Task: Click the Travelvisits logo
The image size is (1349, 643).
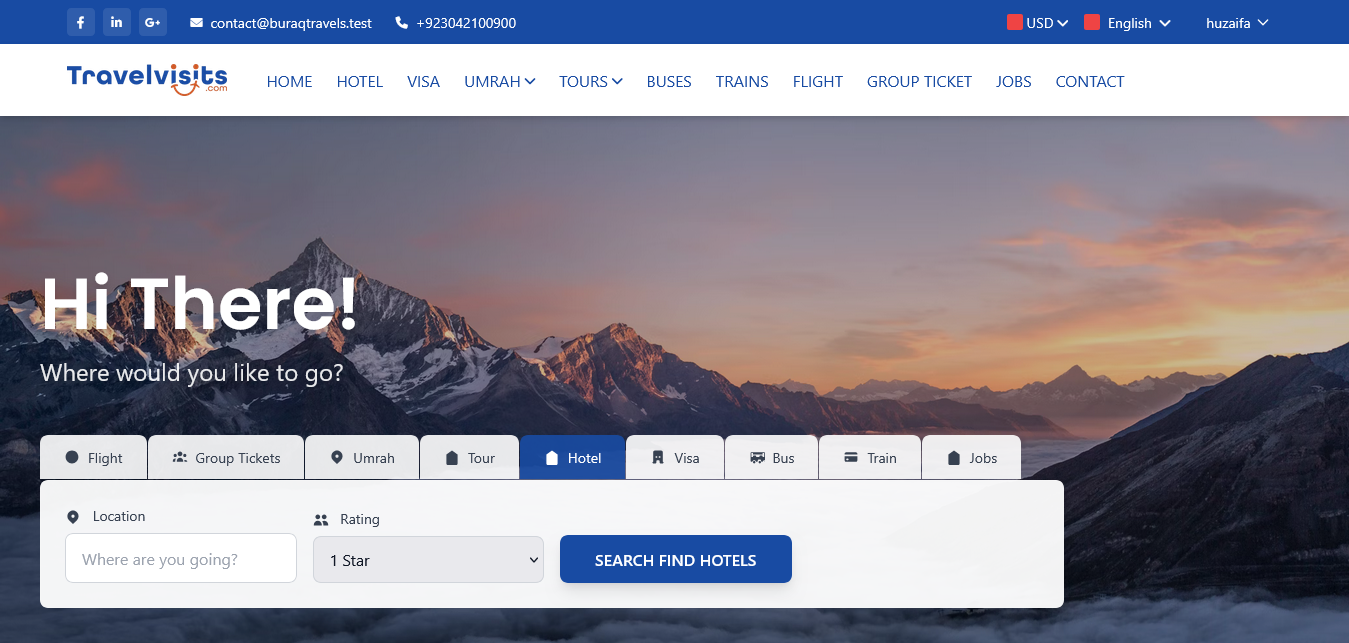Action: click(x=147, y=80)
